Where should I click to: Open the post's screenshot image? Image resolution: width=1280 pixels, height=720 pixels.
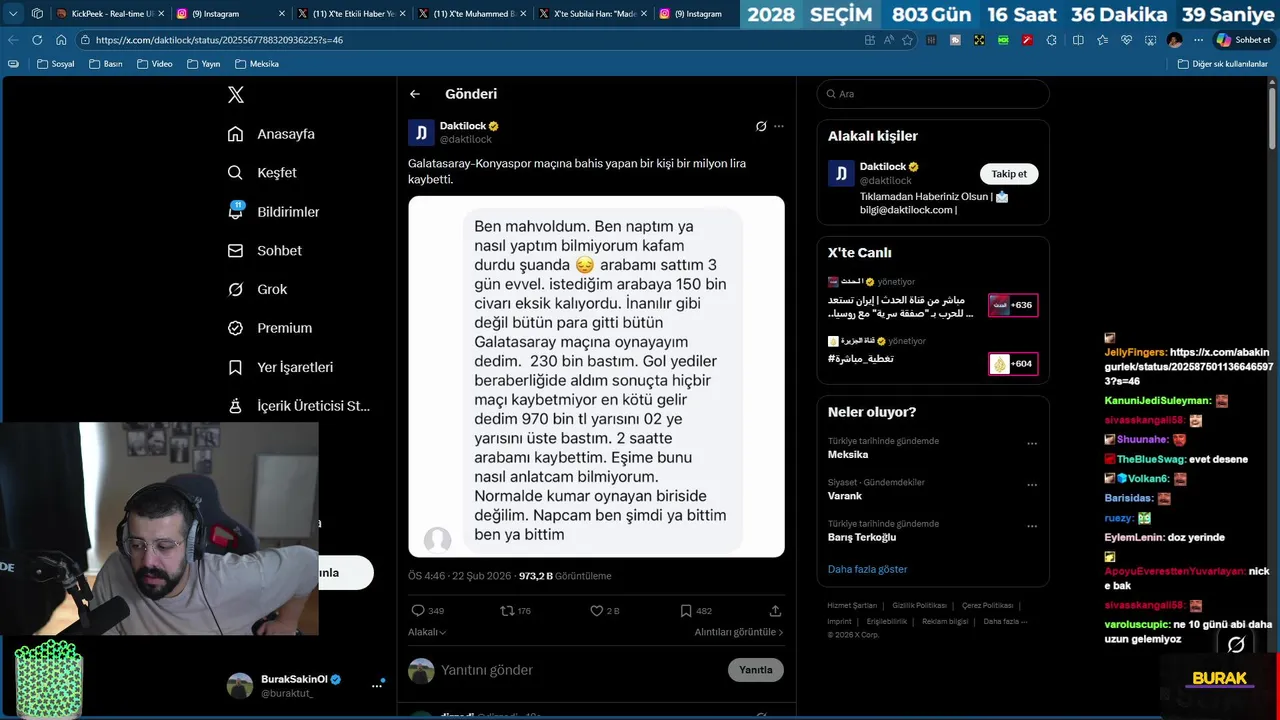click(596, 376)
